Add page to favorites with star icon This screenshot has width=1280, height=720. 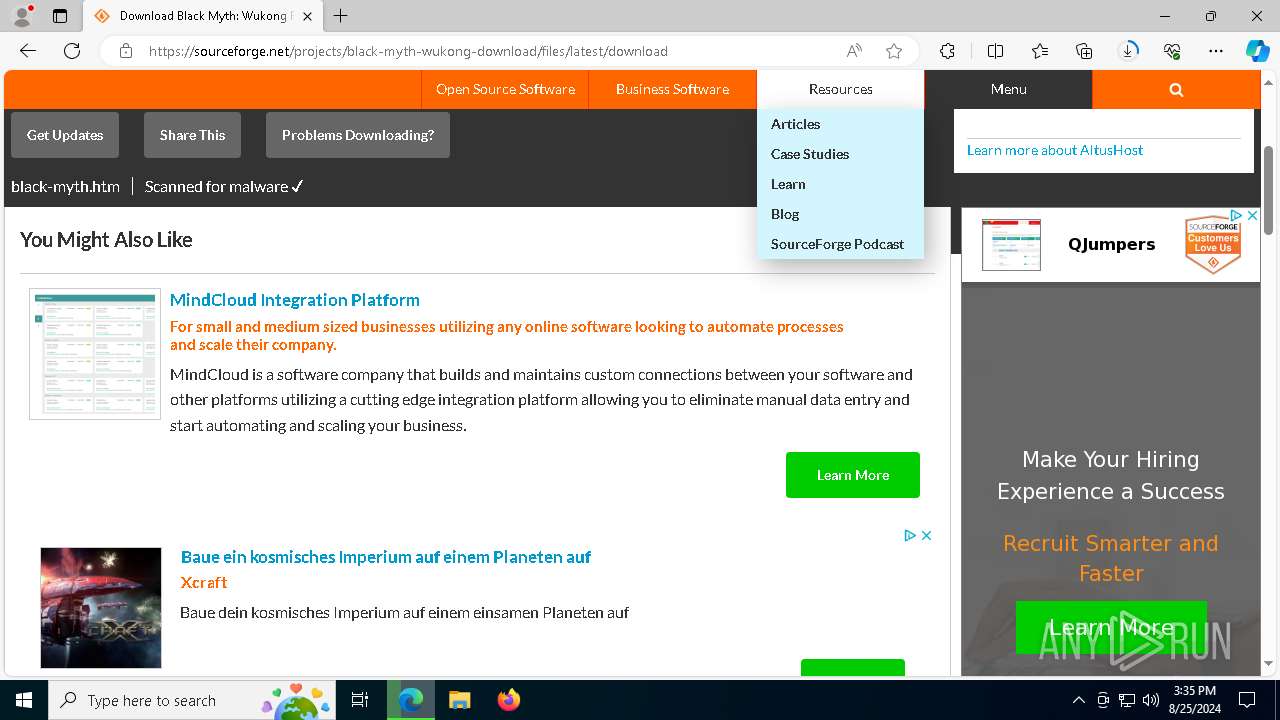coord(894,51)
